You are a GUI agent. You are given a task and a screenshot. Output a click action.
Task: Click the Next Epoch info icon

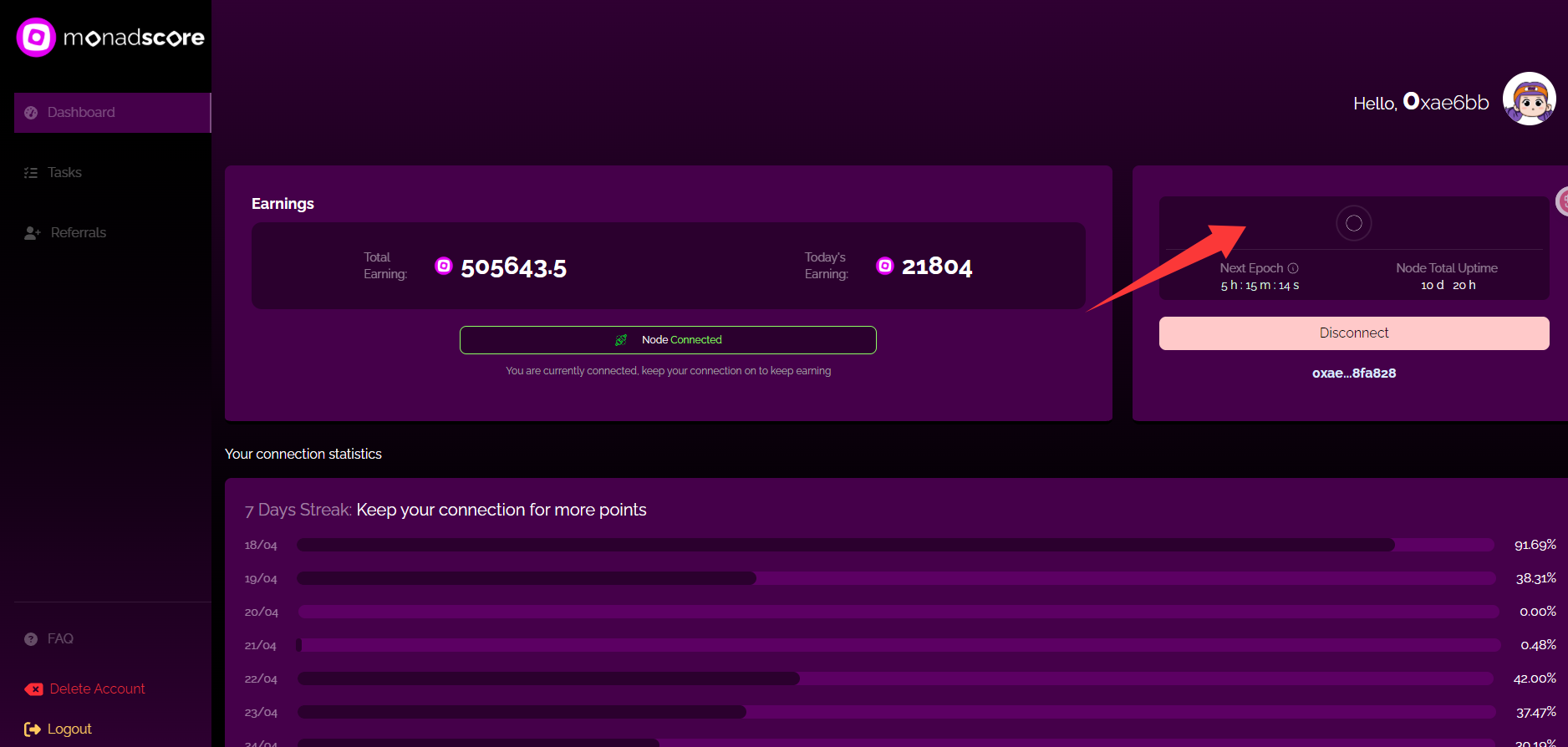pos(1293,268)
